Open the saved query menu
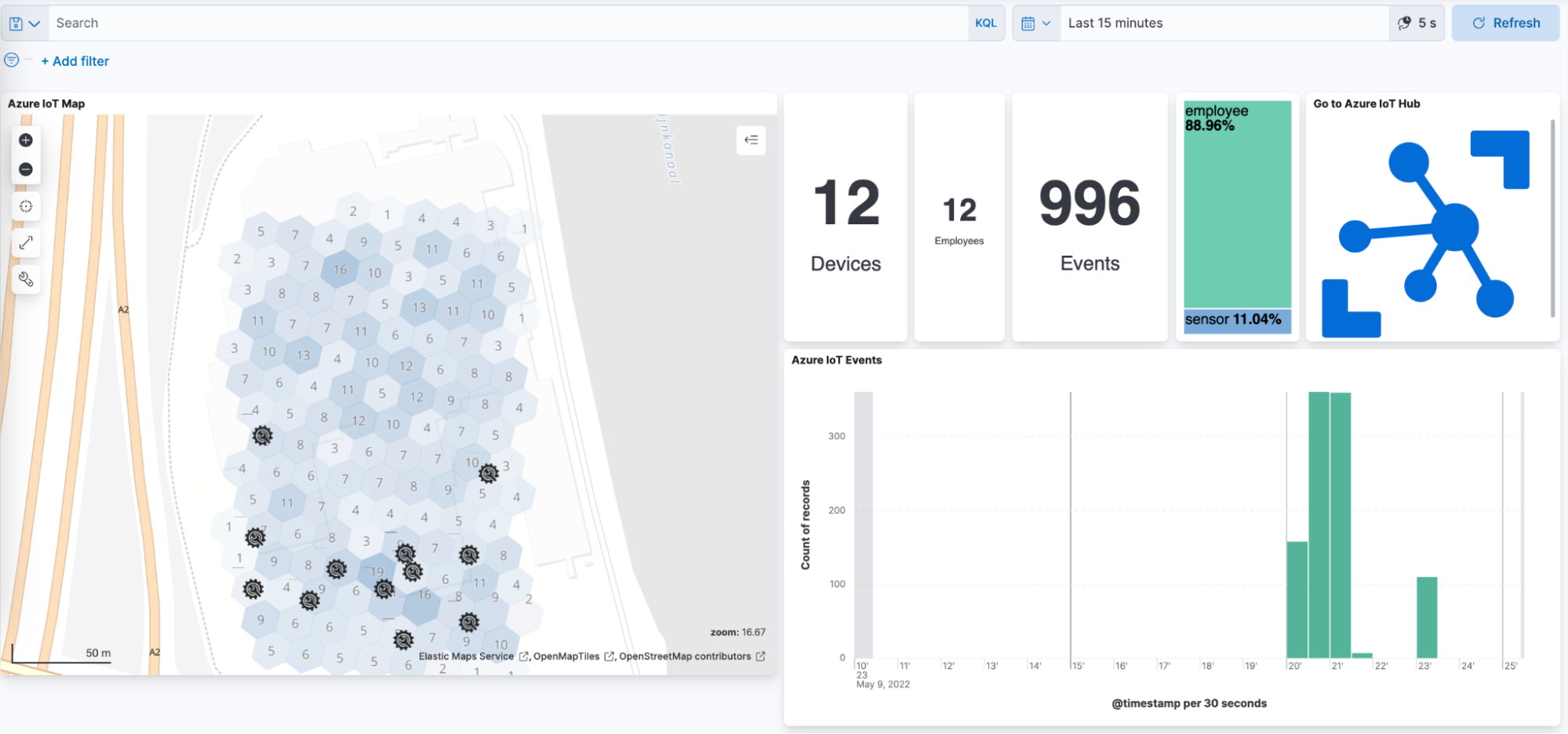This screenshot has height=734, width=1568. click(x=24, y=24)
